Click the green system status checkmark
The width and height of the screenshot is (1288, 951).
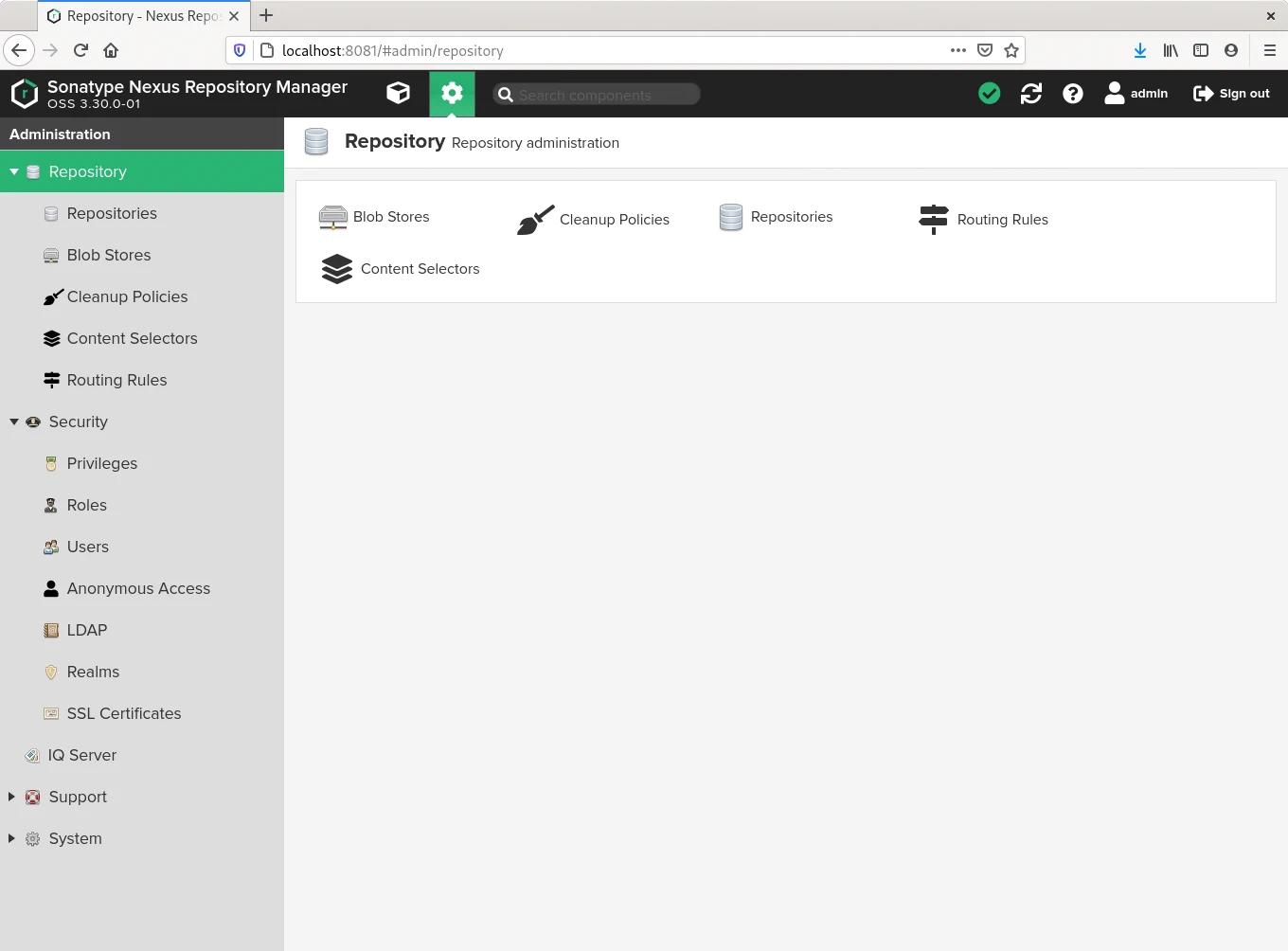pos(989,93)
